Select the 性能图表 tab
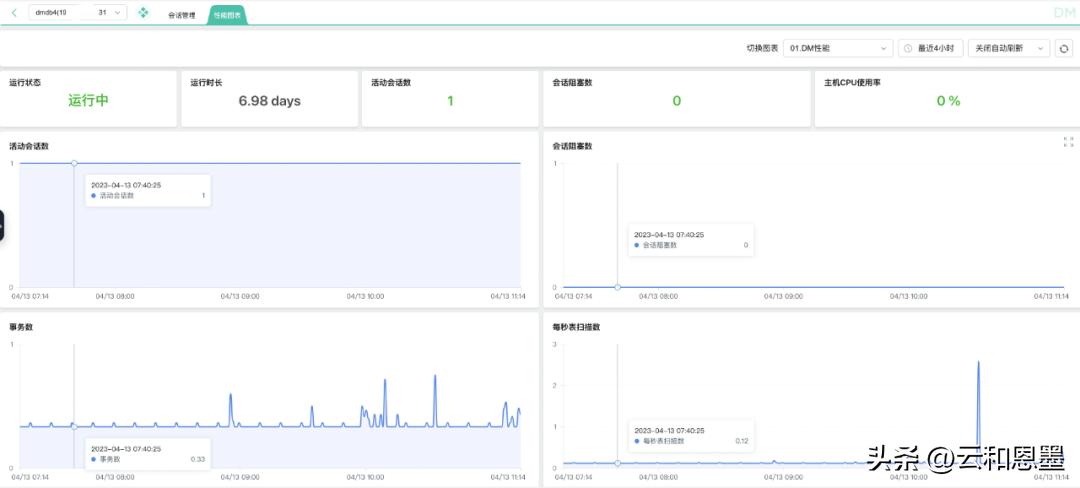Image resolution: width=1080 pixels, height=488 pixels. click(x=227, y=14)
